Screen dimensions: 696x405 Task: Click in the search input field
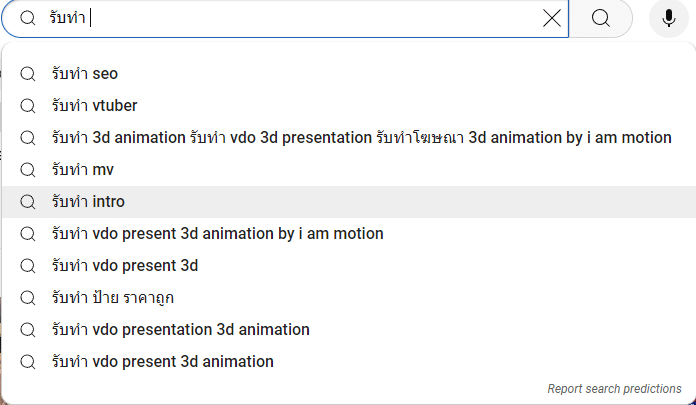pos(300,18)
